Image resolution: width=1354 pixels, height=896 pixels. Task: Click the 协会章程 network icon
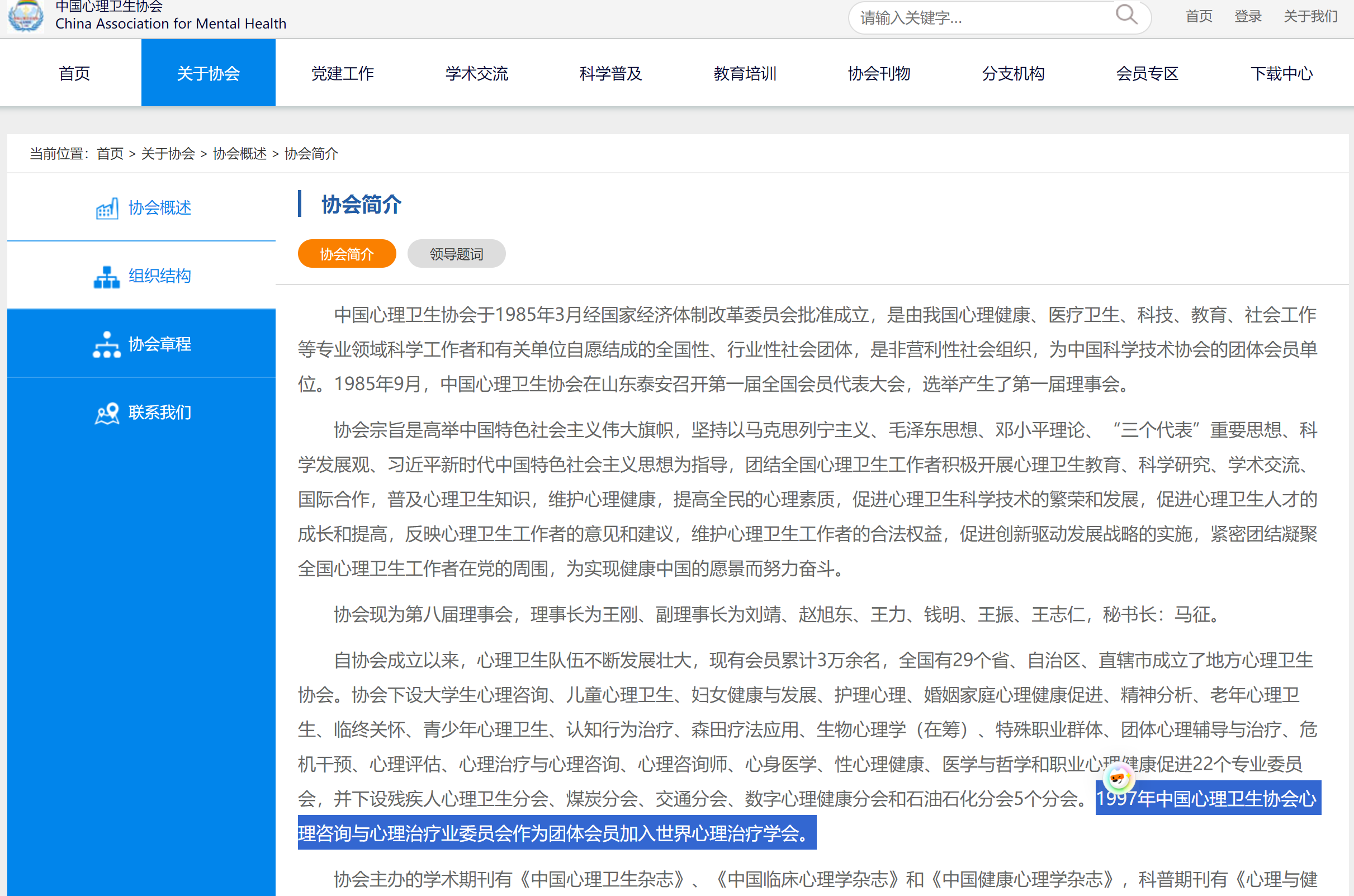[x=107, y=344]
